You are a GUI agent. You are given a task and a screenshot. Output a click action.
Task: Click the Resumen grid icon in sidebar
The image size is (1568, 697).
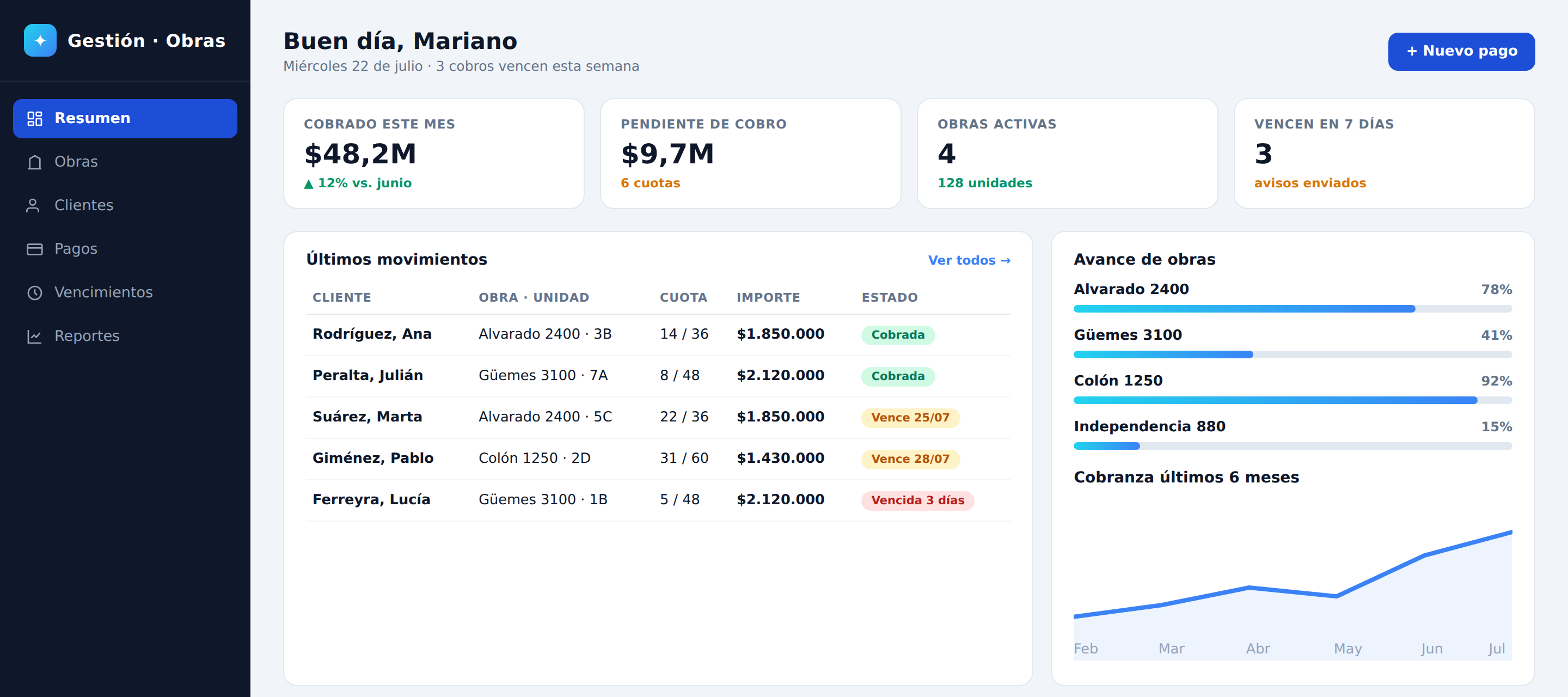click(35, 118)
